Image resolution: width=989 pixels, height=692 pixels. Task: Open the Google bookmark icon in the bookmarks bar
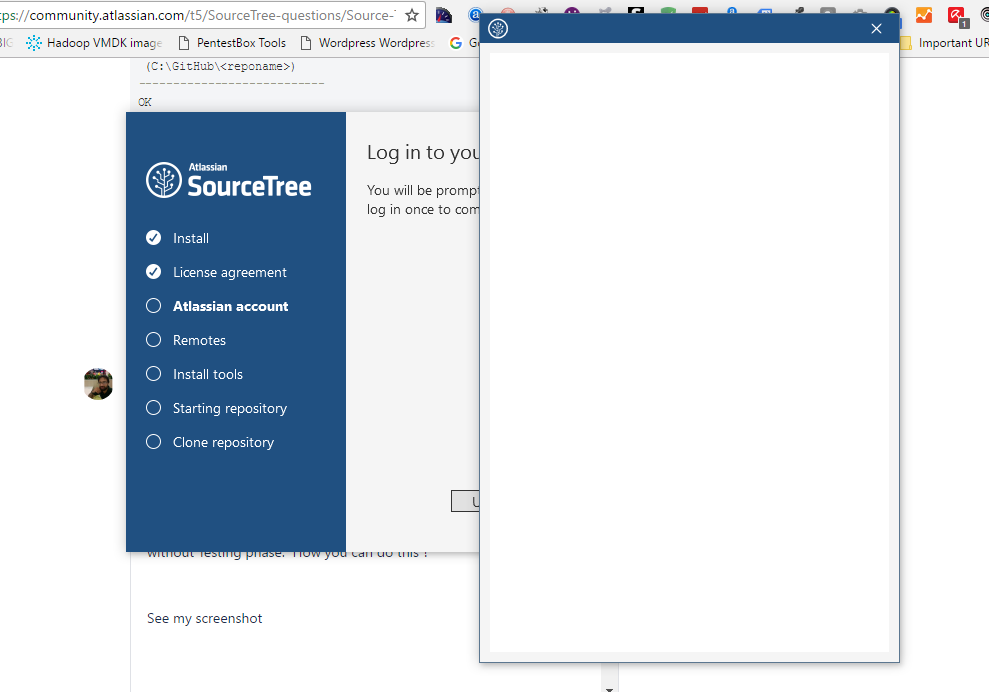tap(455, 43)
